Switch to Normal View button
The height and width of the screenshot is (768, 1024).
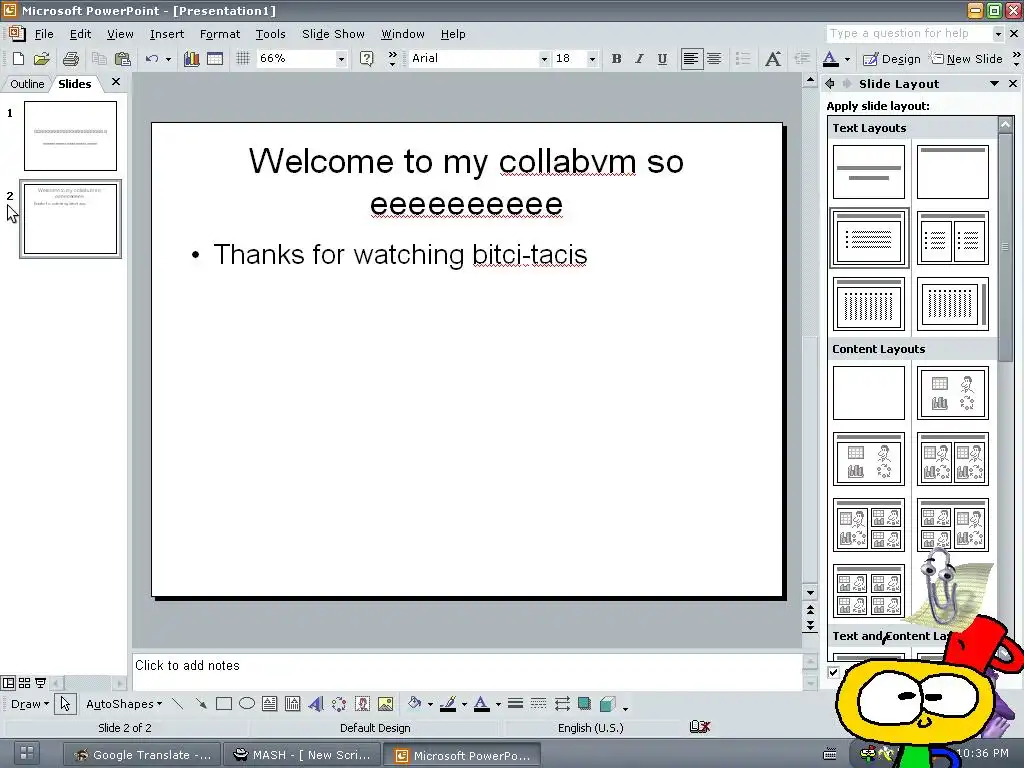click(x=8, y=683)
